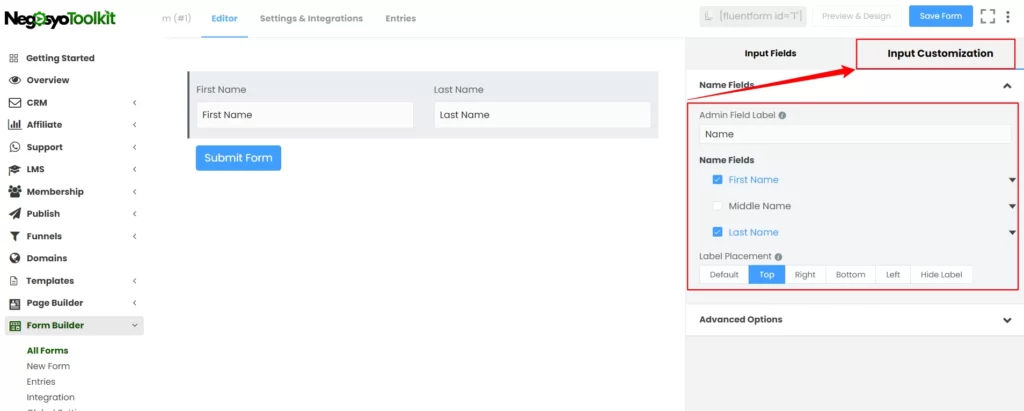This screenshot has width=1024, height=411.
Task: Expand the Templates submenu chevron
Action: [x=135, y=281]
